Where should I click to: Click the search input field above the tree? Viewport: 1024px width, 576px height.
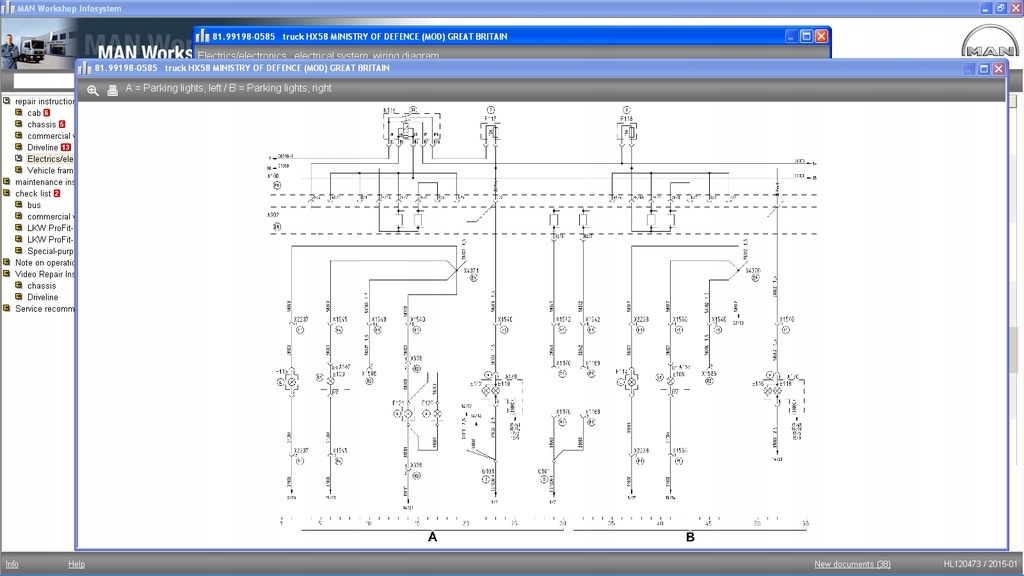pos(44,81)
